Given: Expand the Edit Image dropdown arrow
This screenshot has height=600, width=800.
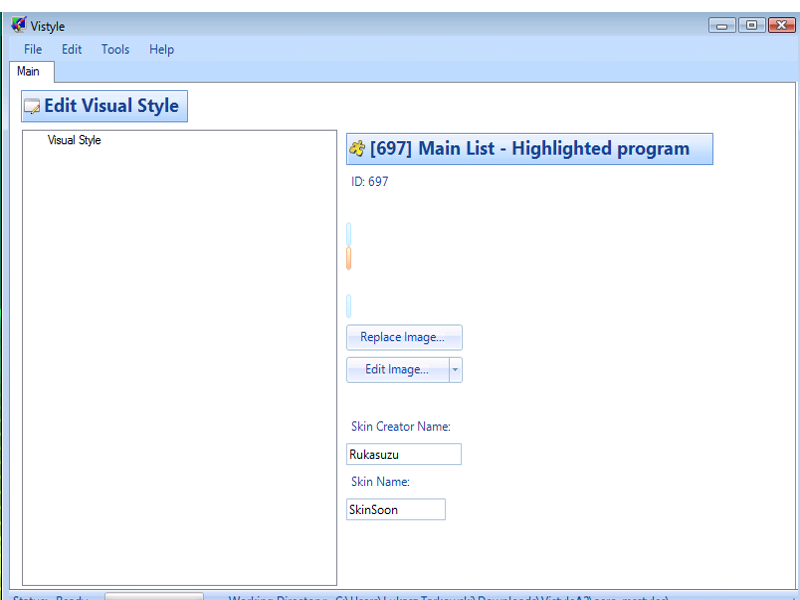Looking at the screenshot, I should (456, 370).
